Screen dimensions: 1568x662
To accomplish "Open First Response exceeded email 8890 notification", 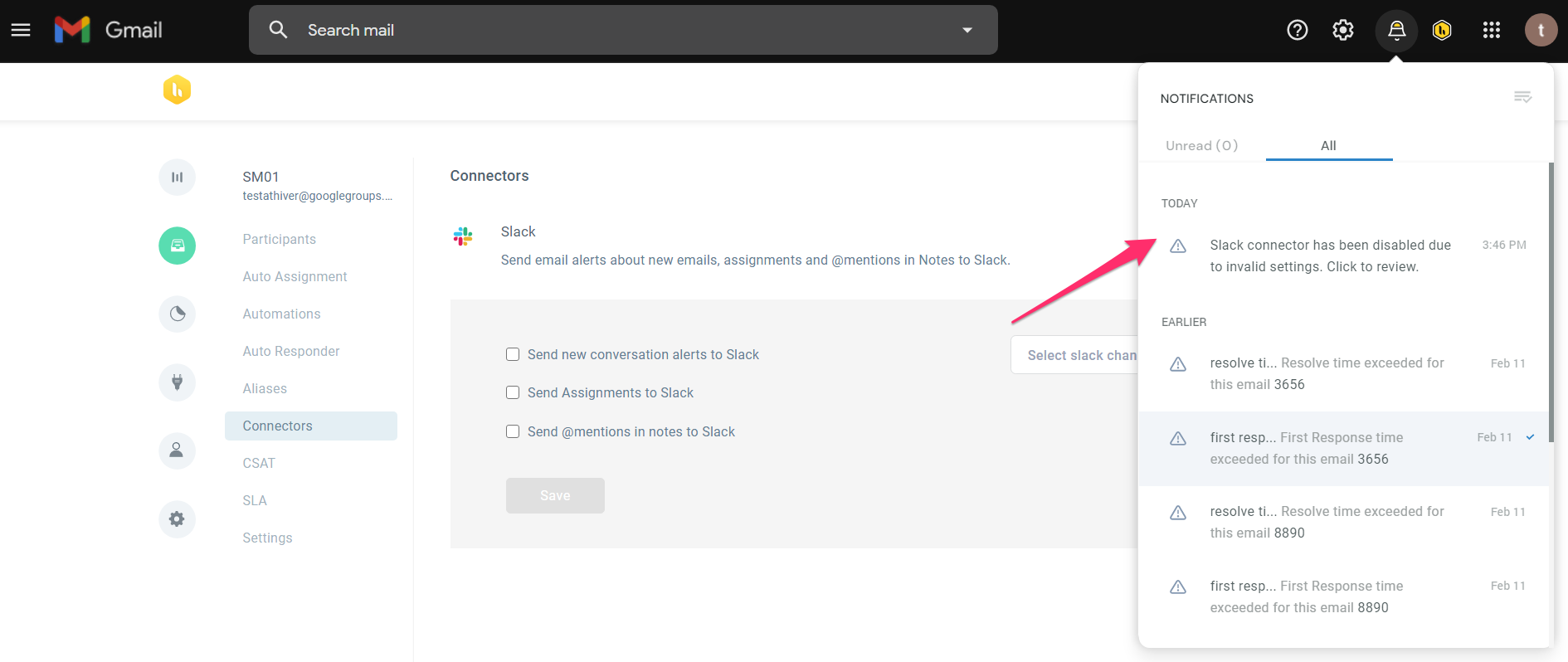I will (1343, 596).
